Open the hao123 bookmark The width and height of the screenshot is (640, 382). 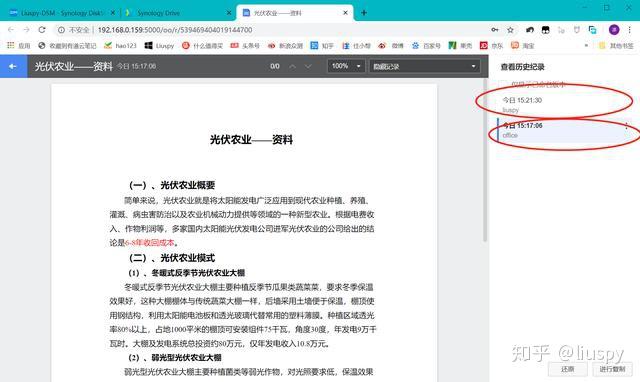click(120, 46)
